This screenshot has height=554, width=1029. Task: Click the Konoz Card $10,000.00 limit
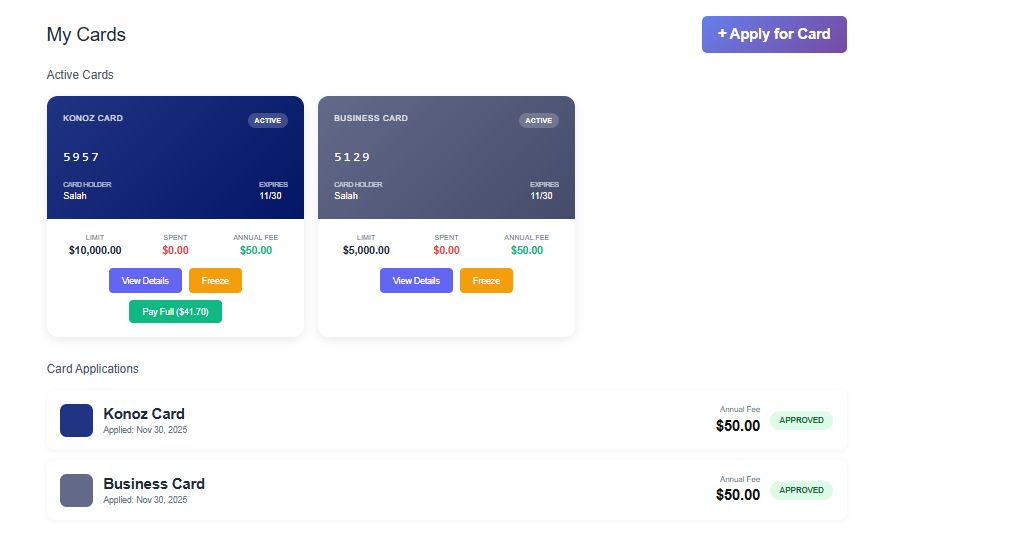95,250
